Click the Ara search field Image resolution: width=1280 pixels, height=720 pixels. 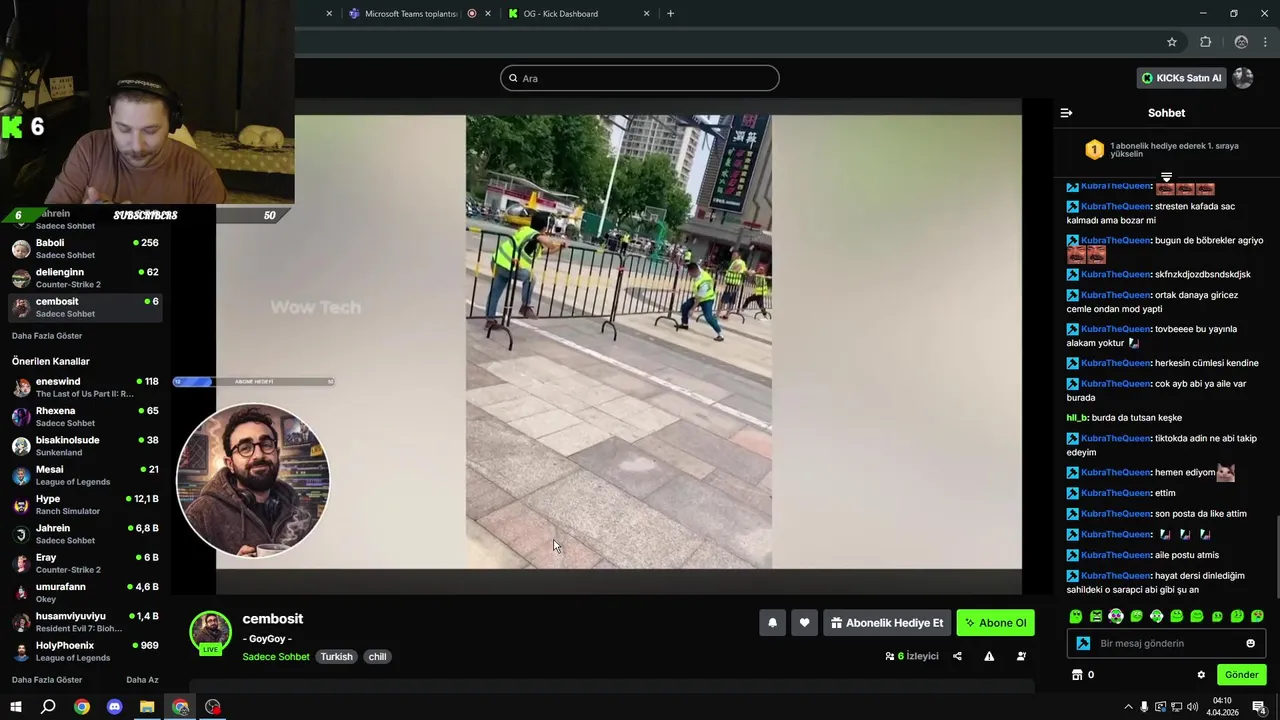(x=640, y=78)
